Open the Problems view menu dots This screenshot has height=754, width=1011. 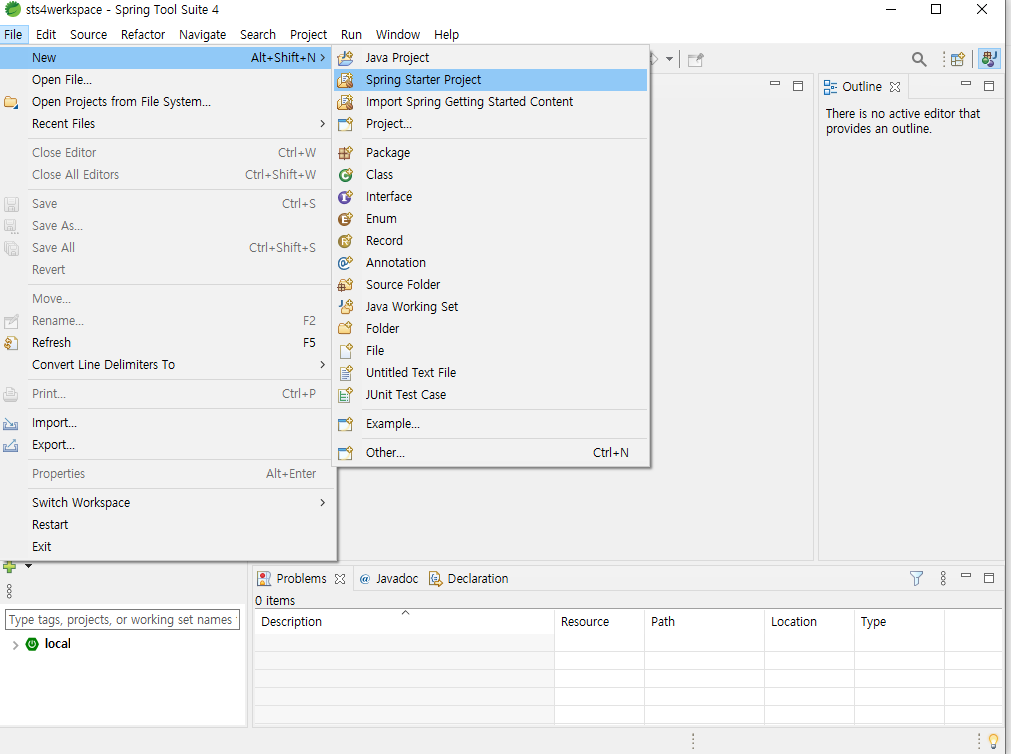[x=943, y=578]
